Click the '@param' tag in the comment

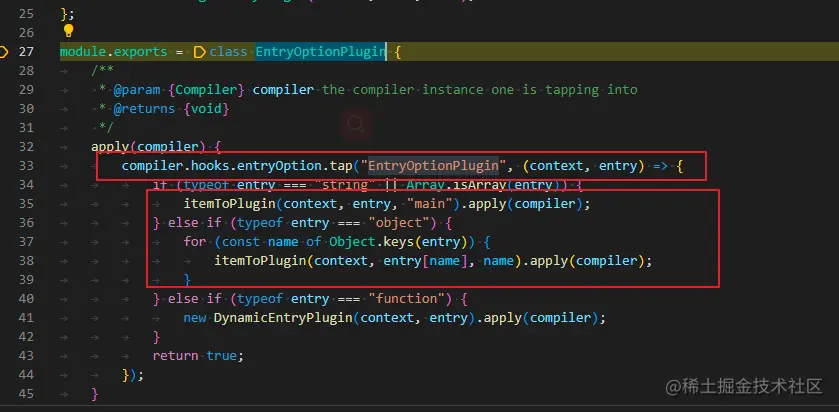(136, 90)
